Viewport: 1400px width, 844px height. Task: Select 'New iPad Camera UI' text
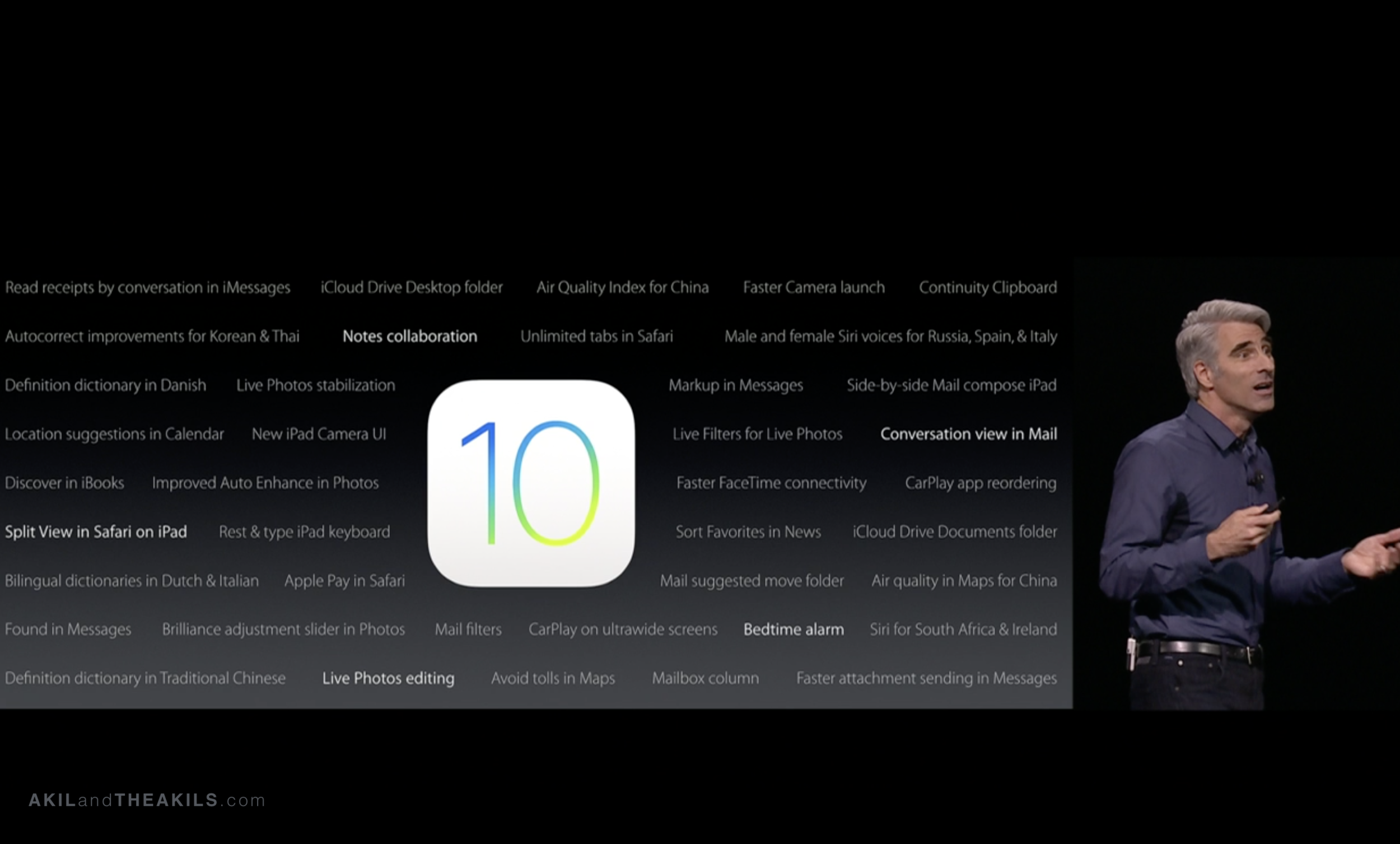point(319,434)
